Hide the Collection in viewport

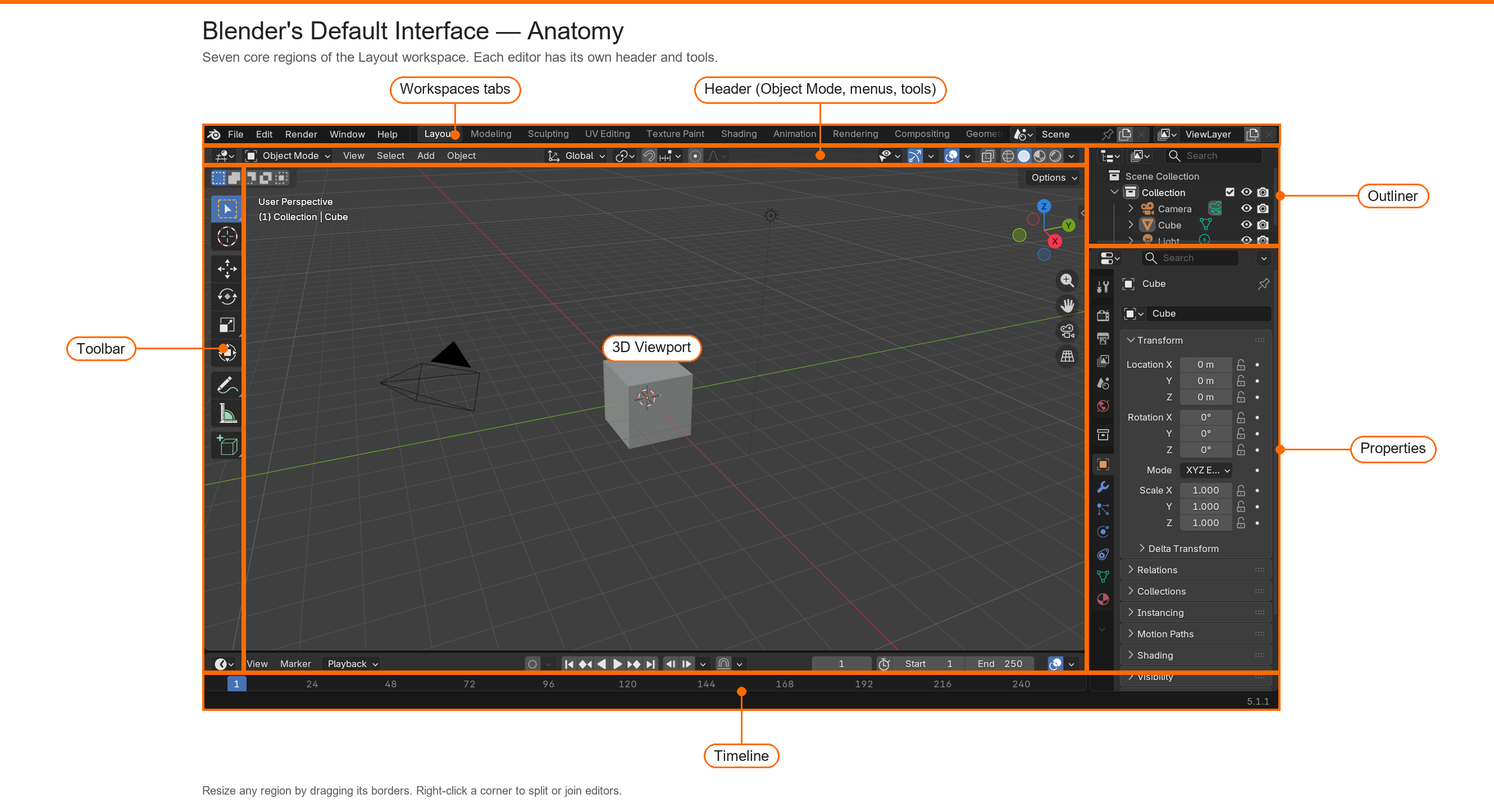tap(1246, 192)
